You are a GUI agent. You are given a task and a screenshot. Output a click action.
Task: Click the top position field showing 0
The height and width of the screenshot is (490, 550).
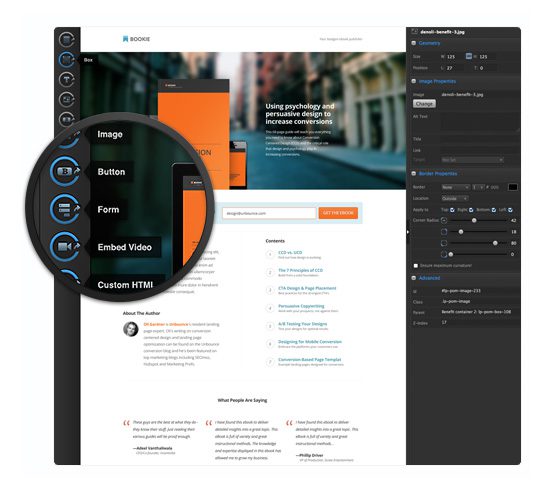point(488,68)
